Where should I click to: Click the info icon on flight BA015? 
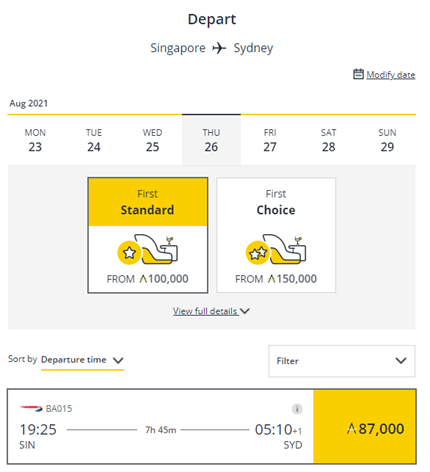point(297,409)
